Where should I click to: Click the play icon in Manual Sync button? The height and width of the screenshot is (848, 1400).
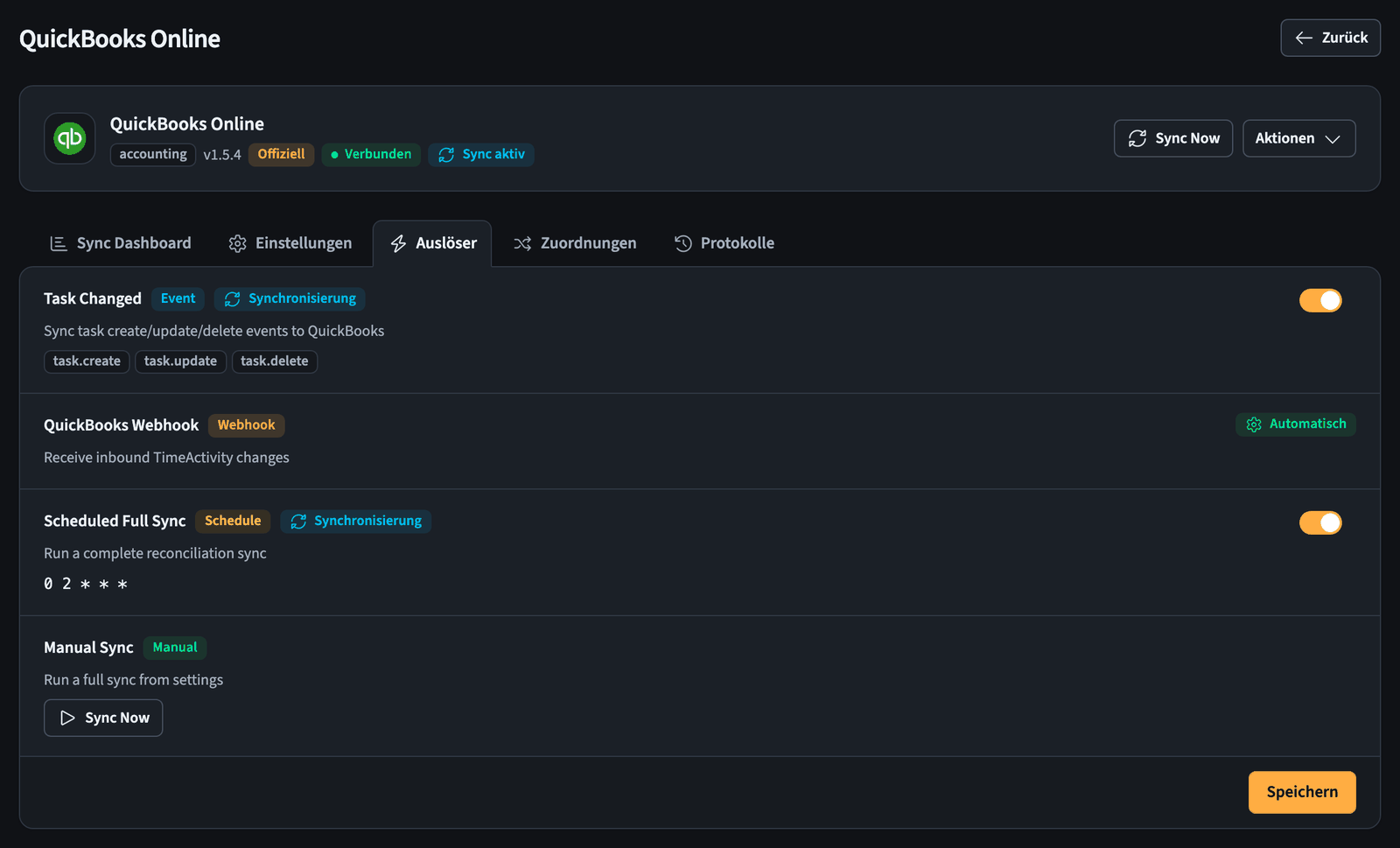67,718
